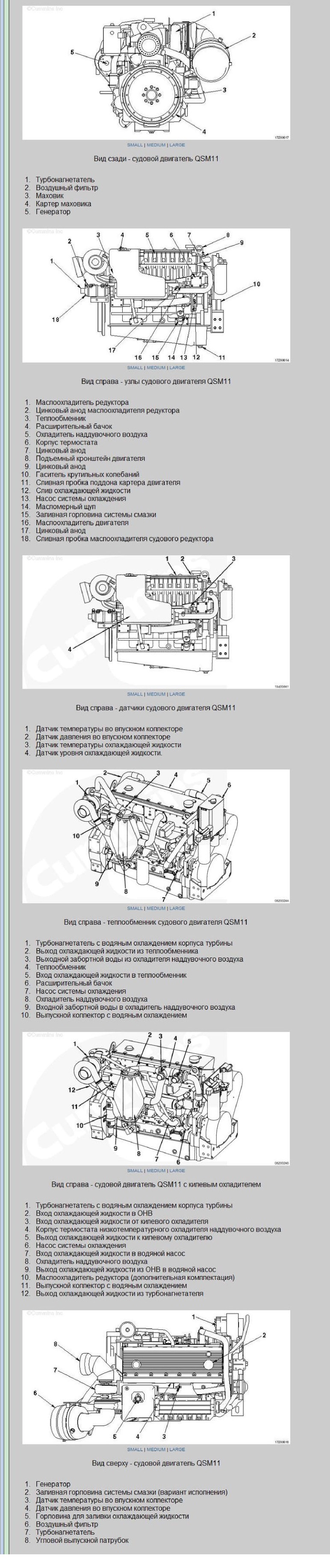Click 'Выходной забортной воды из охладителя наддувочного воздуха'
330x1568 pixels.
[x=139, y=959]
